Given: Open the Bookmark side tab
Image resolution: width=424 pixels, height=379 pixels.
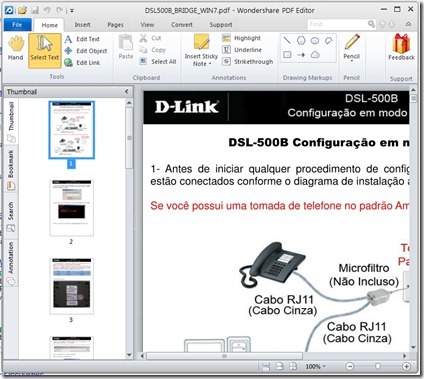Looking at the screenshot, I should click(11, 170).
